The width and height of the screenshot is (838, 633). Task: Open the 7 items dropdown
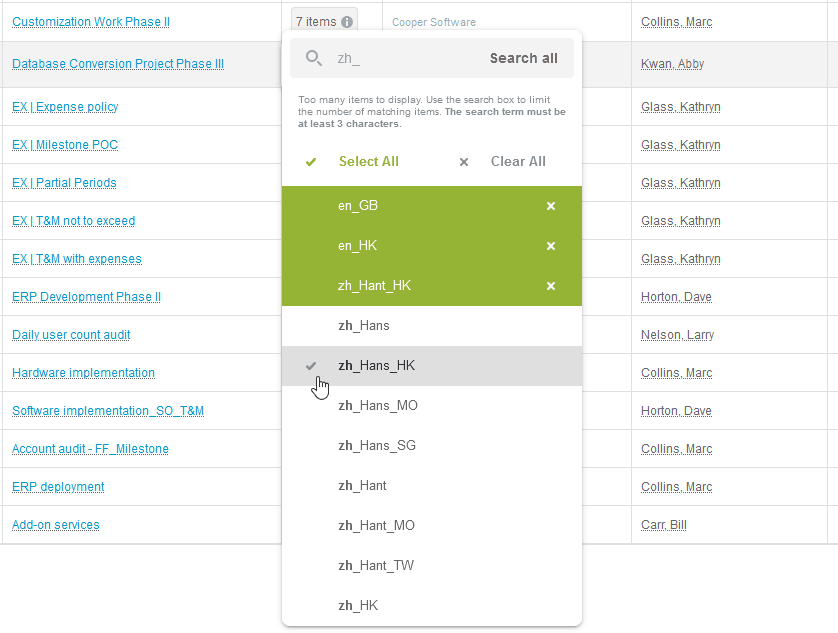[324, 22]
